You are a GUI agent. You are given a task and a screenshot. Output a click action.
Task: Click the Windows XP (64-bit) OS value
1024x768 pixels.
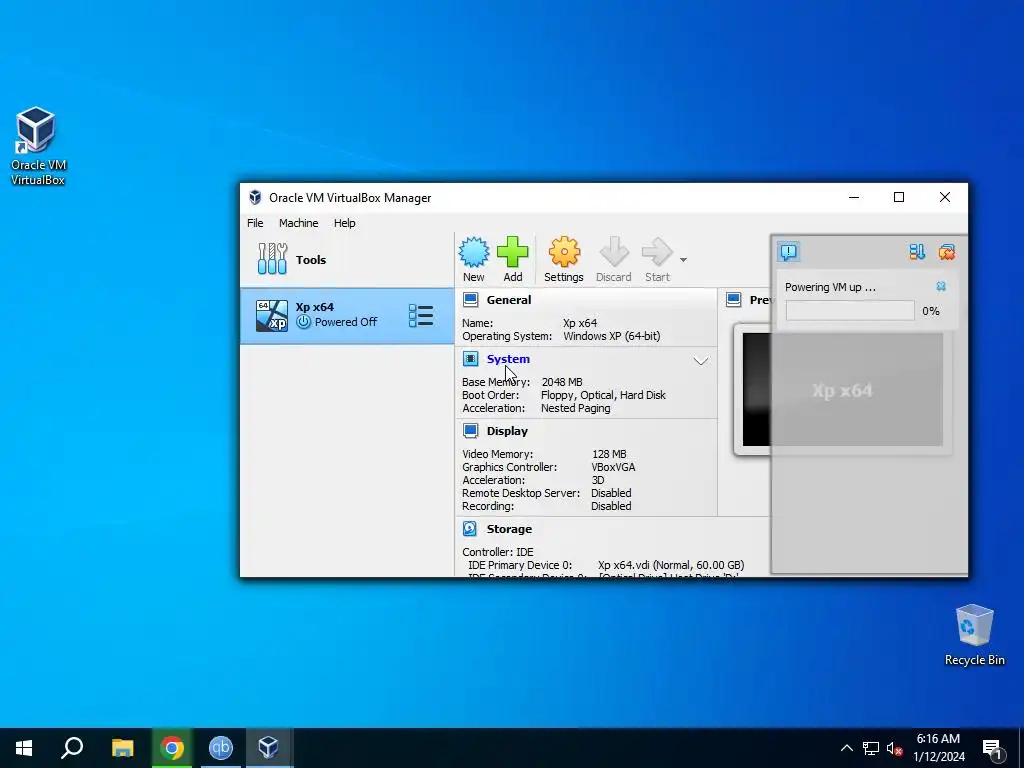611,336
